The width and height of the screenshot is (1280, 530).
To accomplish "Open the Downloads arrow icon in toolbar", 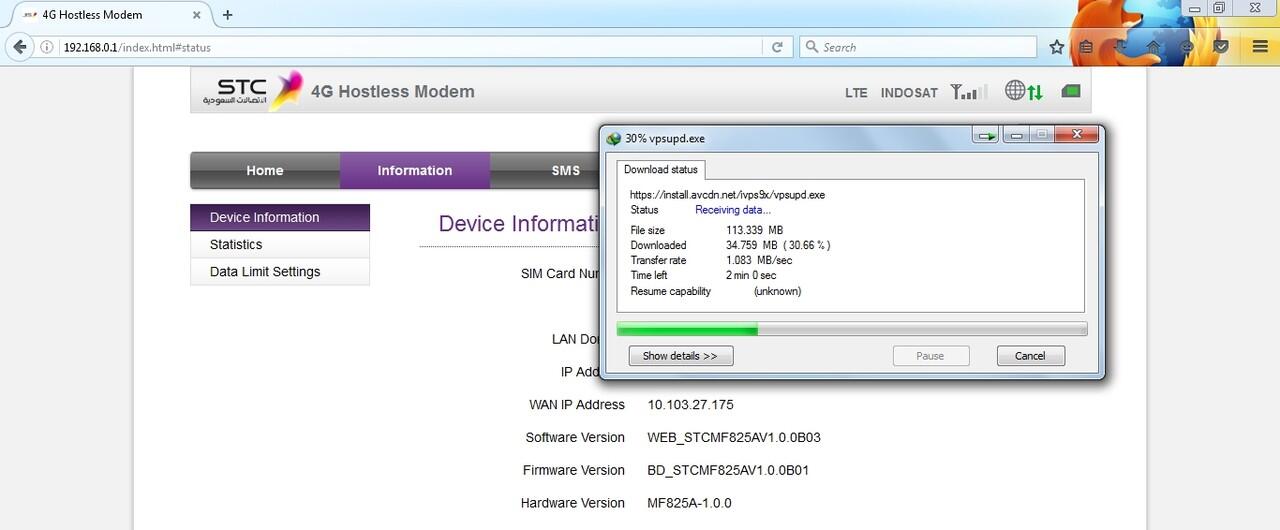I will 1122,47.
